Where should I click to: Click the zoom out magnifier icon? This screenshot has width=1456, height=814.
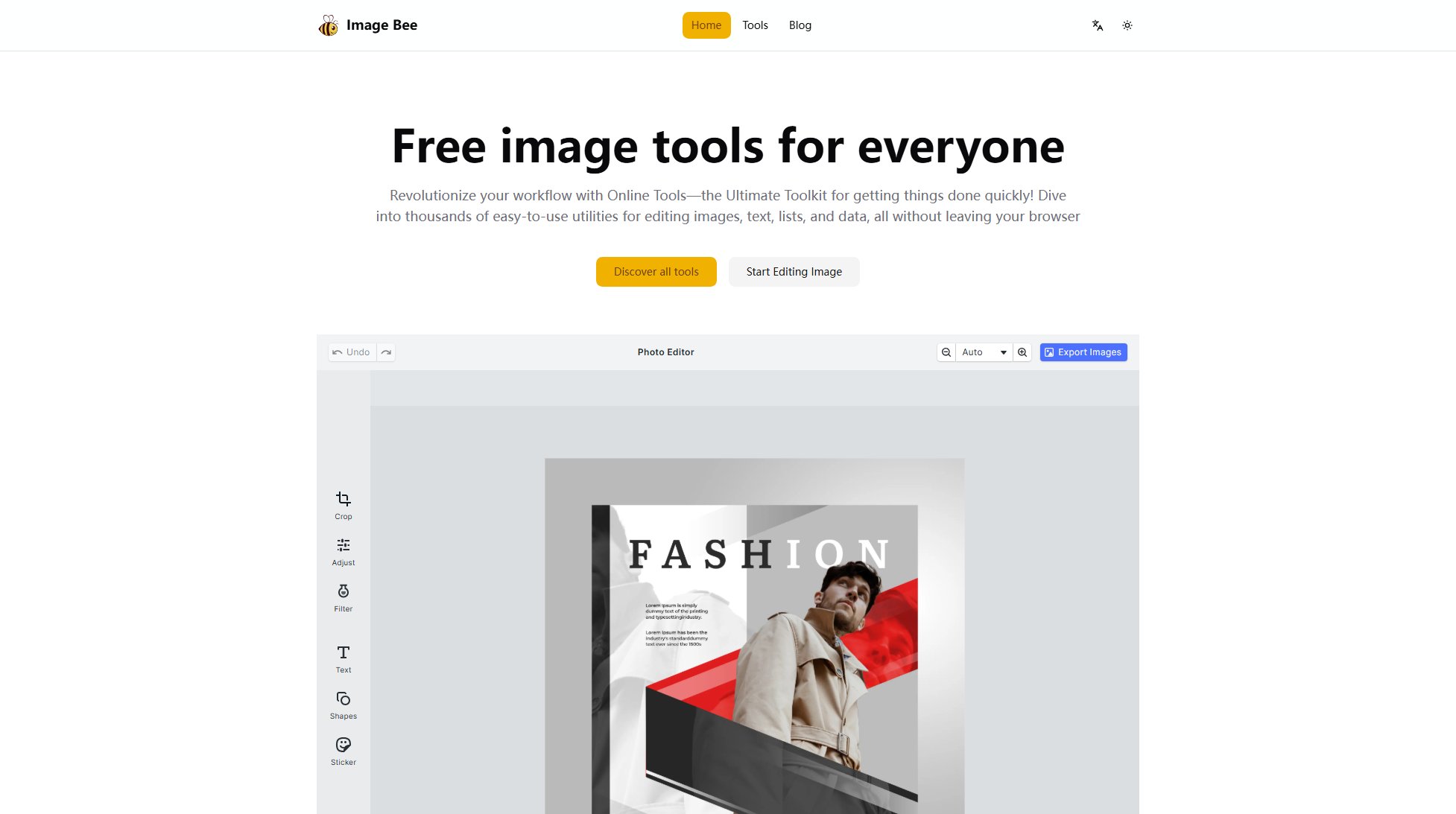(946, 352)
